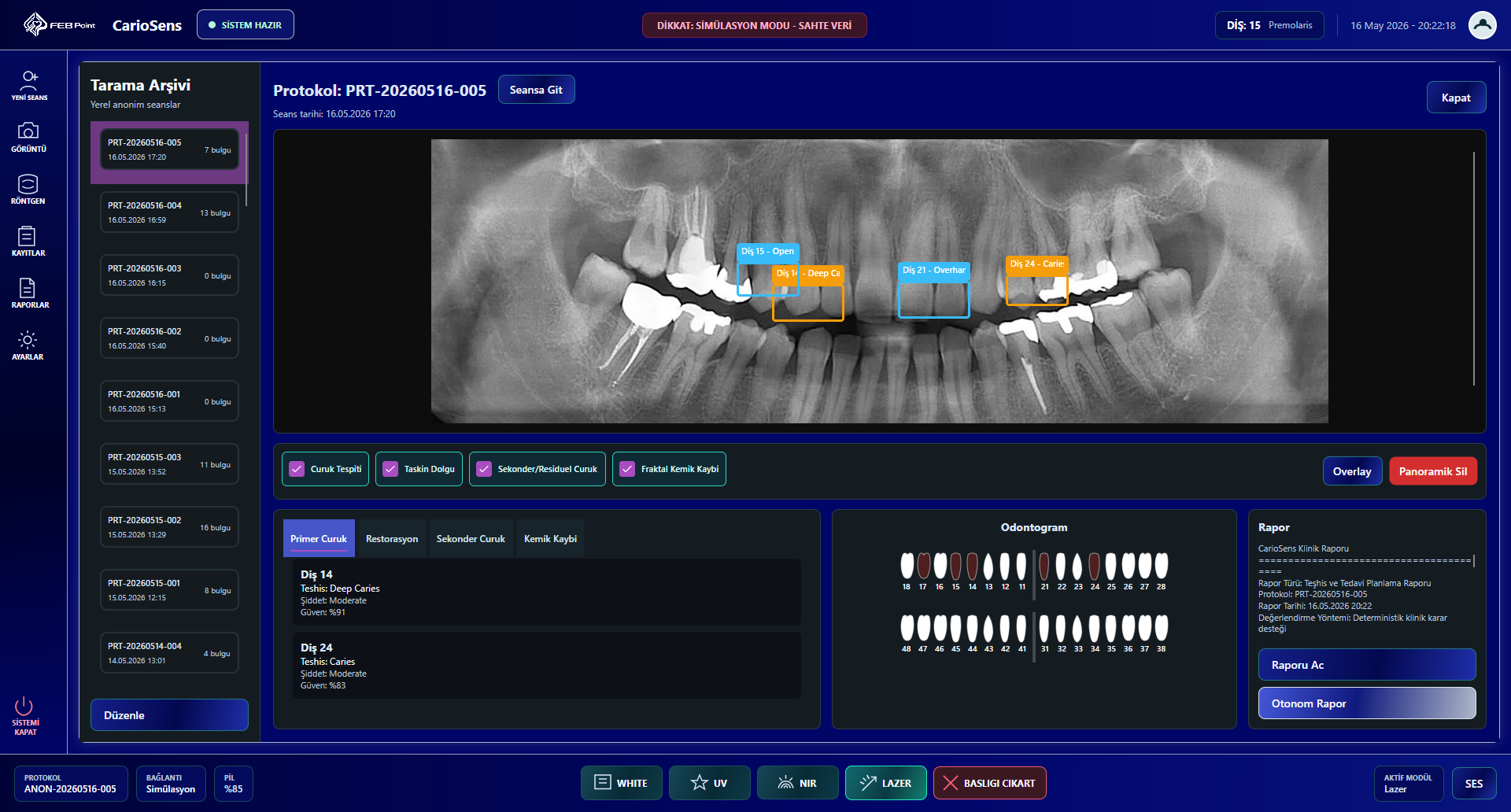The image size is (1511, 812).
Task: Open the Görüntü camera icon
Action: coord(28,137)
